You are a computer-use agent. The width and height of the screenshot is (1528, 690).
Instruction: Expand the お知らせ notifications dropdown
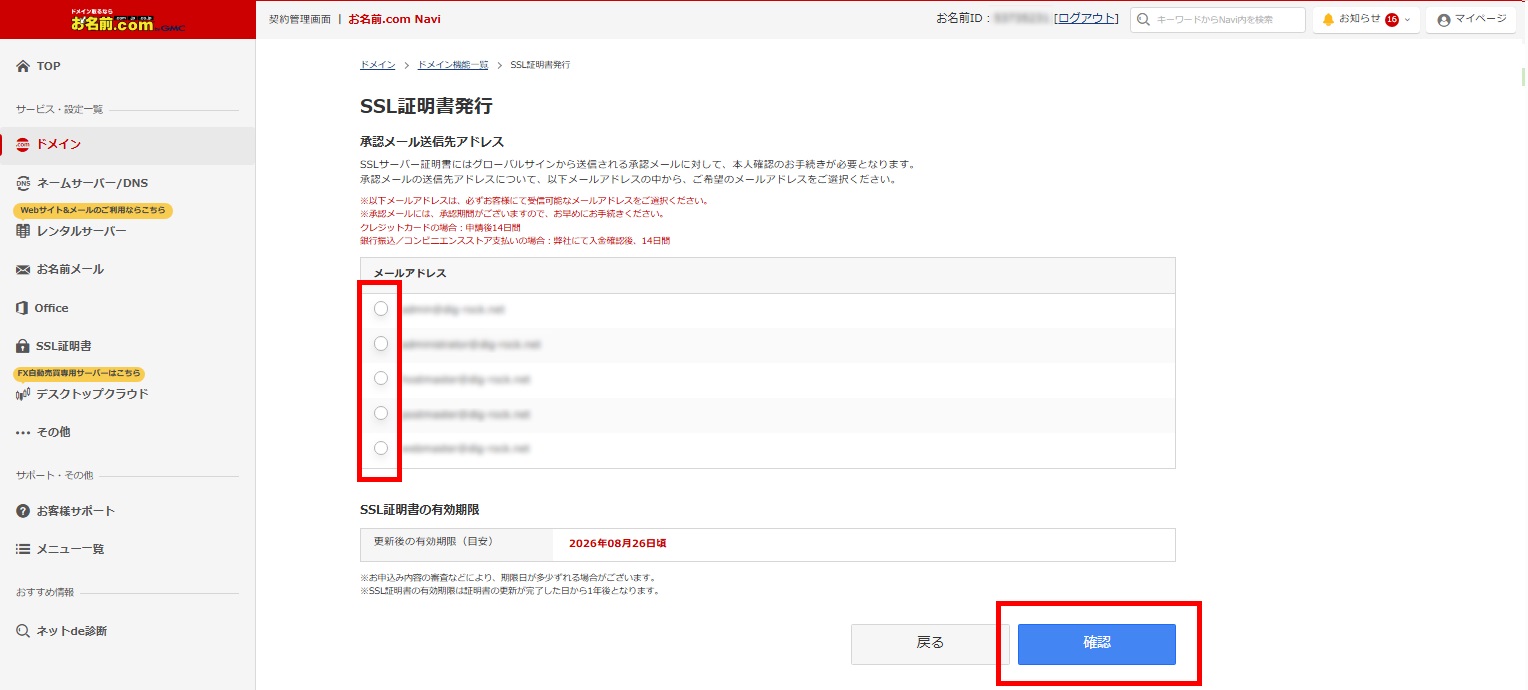pyautogui.click(x=1367, y=20)
